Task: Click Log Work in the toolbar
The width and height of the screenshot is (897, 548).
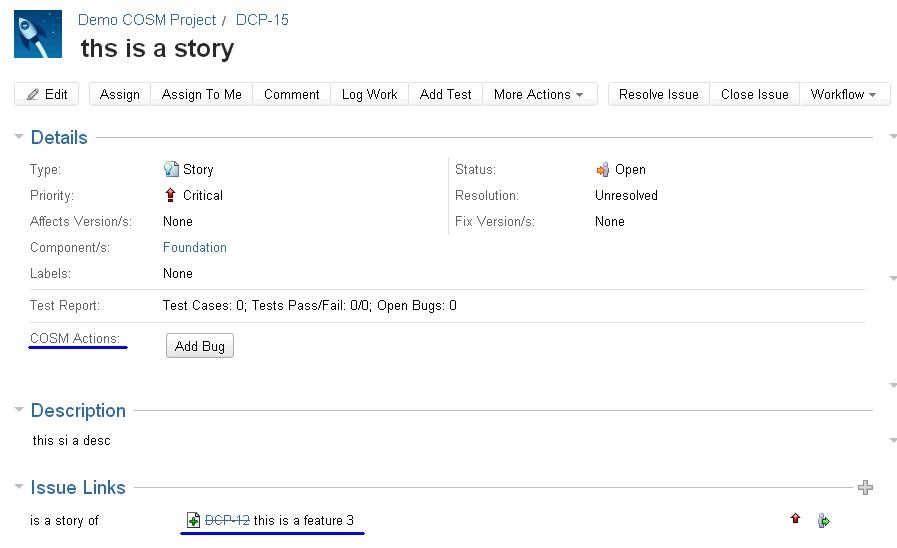Action: (369, 94)
